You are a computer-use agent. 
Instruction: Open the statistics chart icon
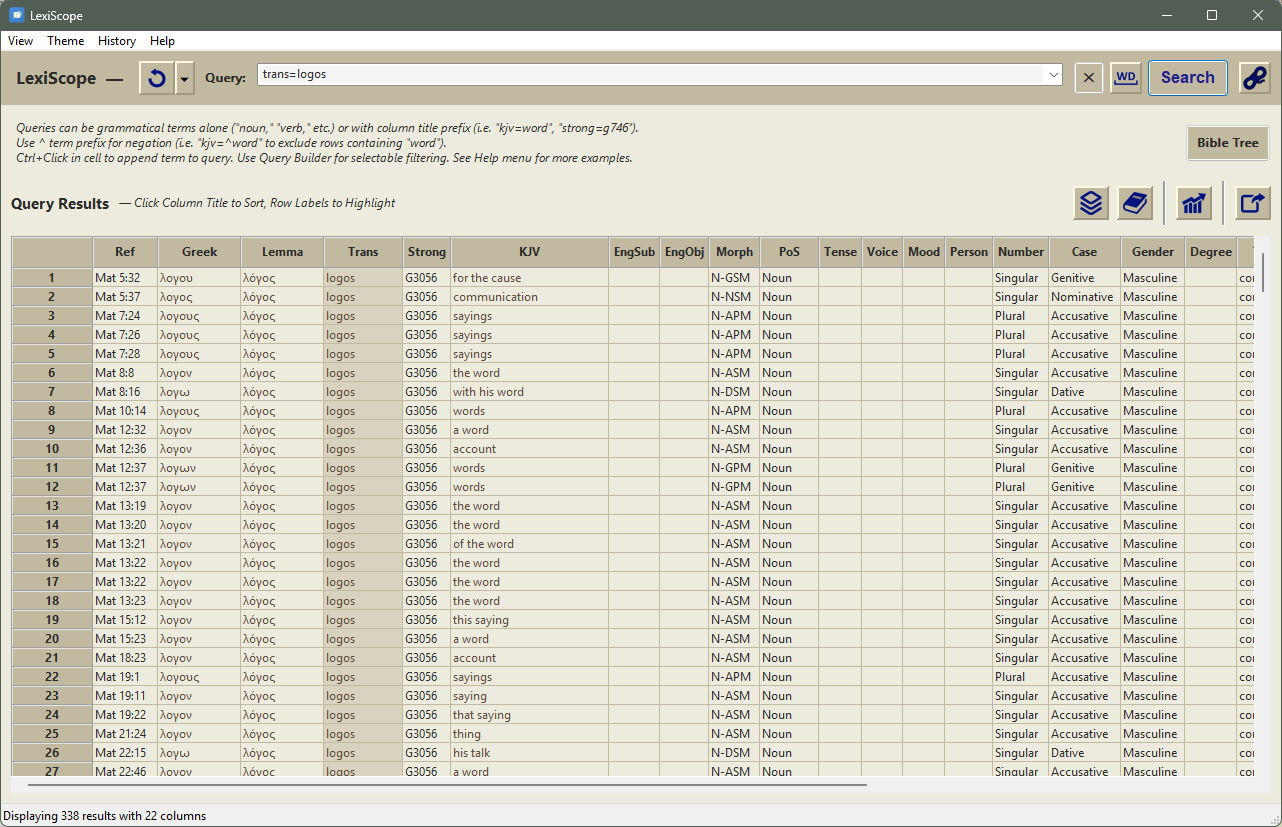[x=1193, y=203]
